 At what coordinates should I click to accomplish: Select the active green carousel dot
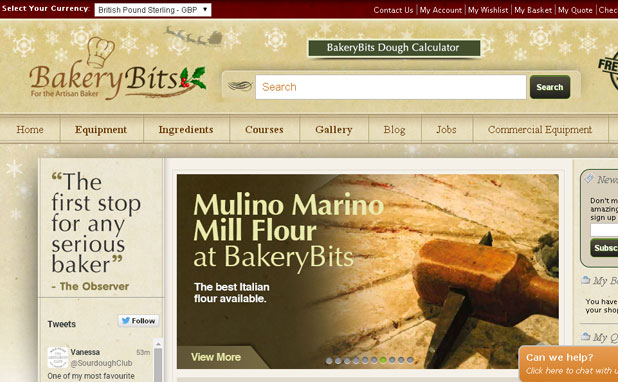pyautogui.click(x=383, y=360)
